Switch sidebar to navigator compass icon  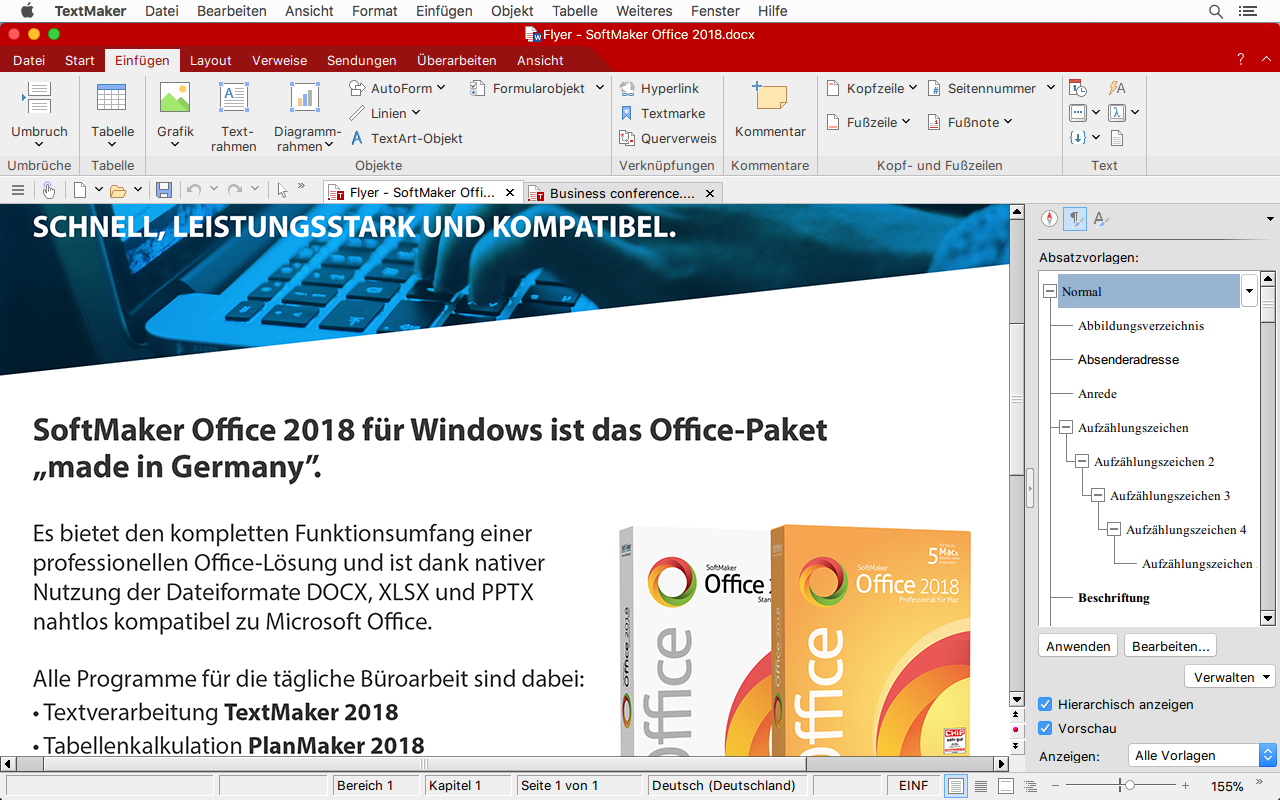(1050, 218)
